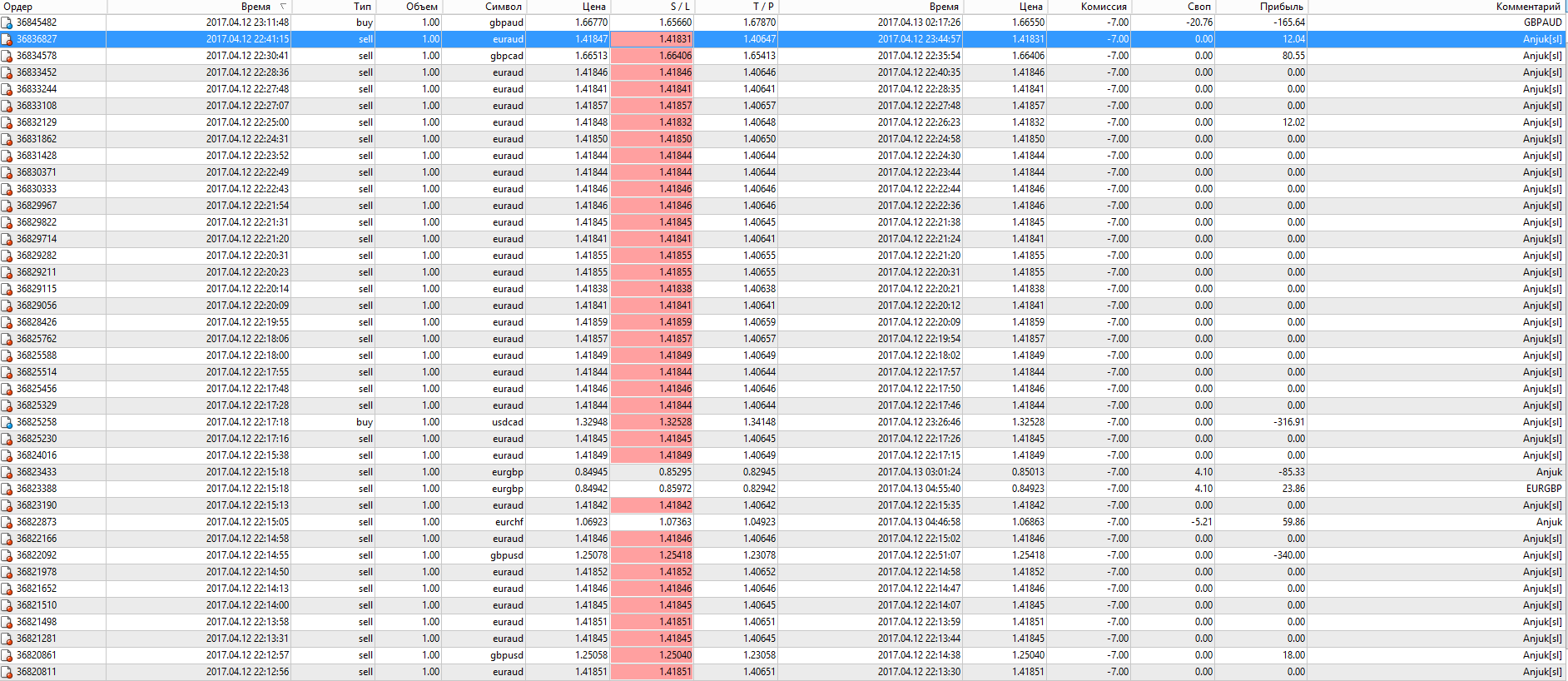Select the T/P value 1.67870

tap(759, 22)
